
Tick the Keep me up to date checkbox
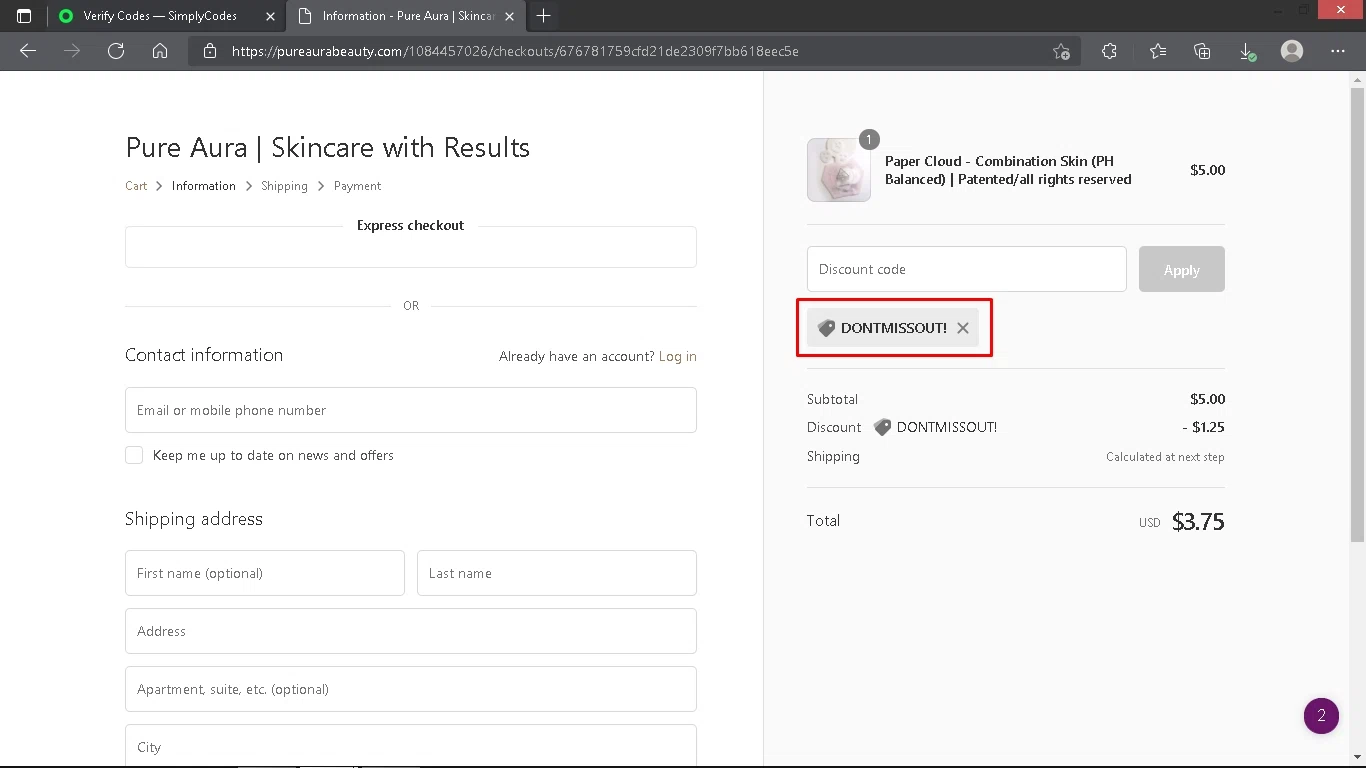click(x=134, y=455)
